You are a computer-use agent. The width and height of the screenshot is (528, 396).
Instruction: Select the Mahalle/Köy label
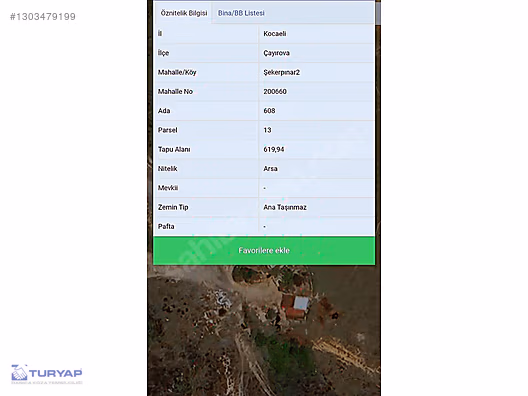(x=177, y=72)
